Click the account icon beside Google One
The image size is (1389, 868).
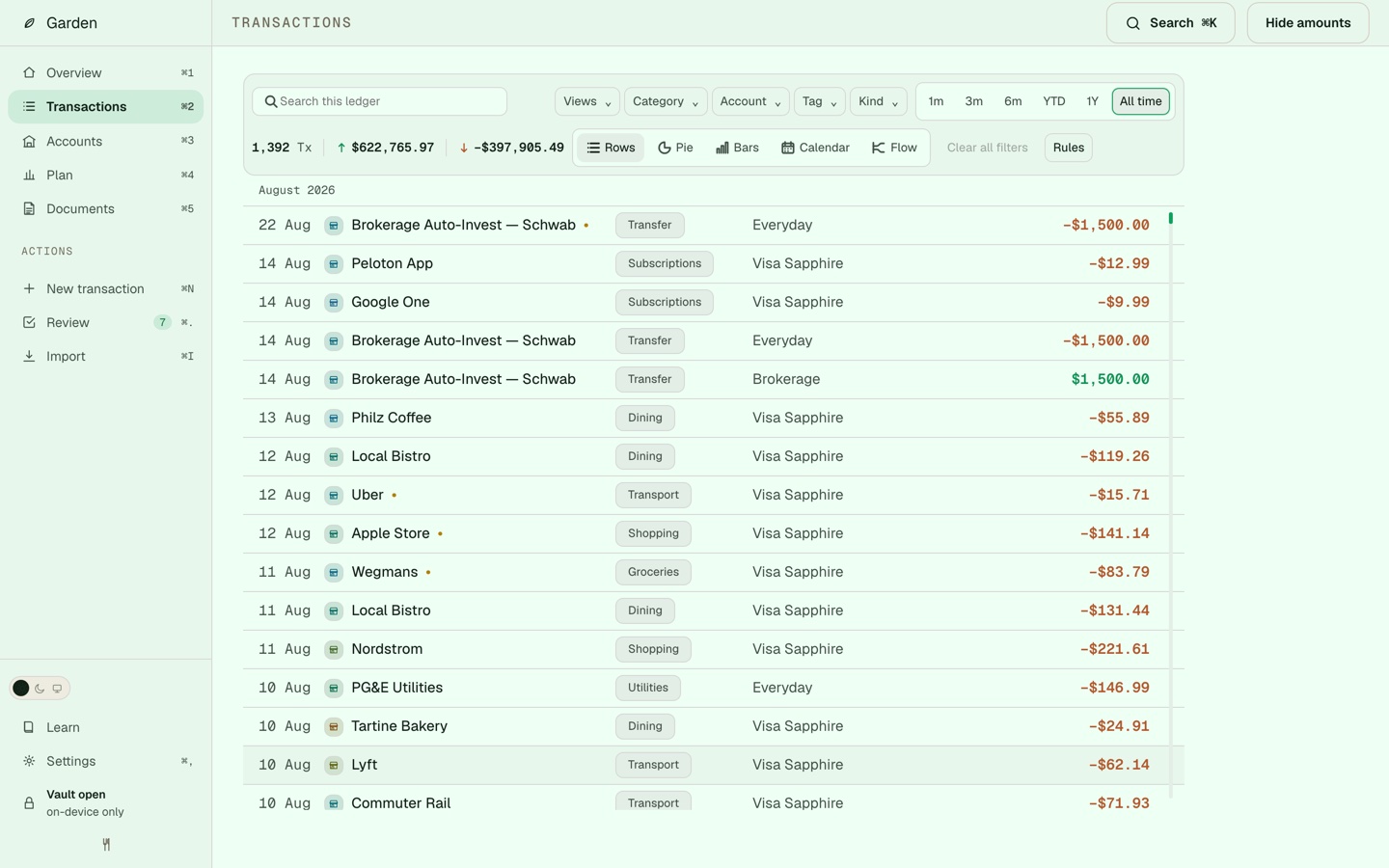coord(334,302)
